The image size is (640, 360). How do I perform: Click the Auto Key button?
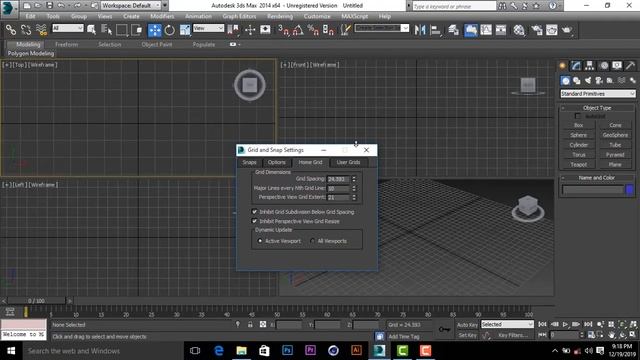tap(467, 325)
